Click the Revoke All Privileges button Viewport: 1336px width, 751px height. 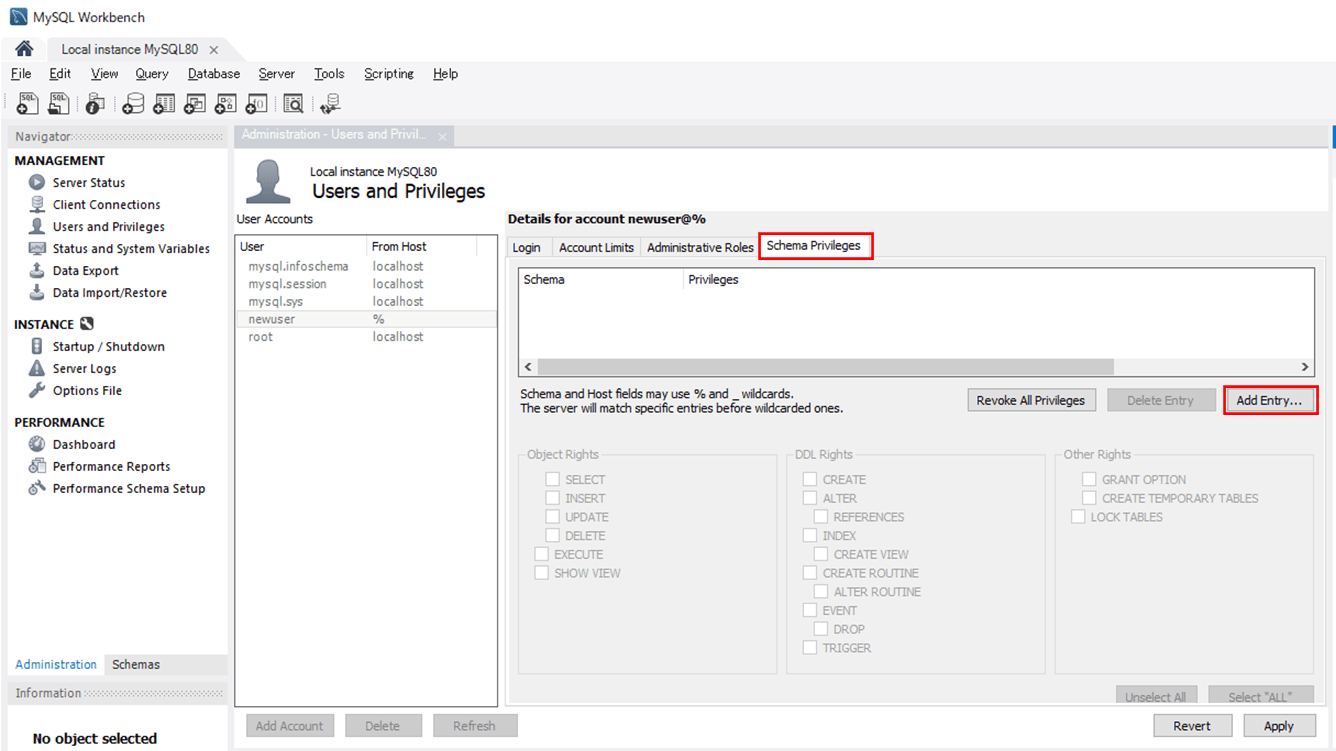click(x=1030, y=400)
